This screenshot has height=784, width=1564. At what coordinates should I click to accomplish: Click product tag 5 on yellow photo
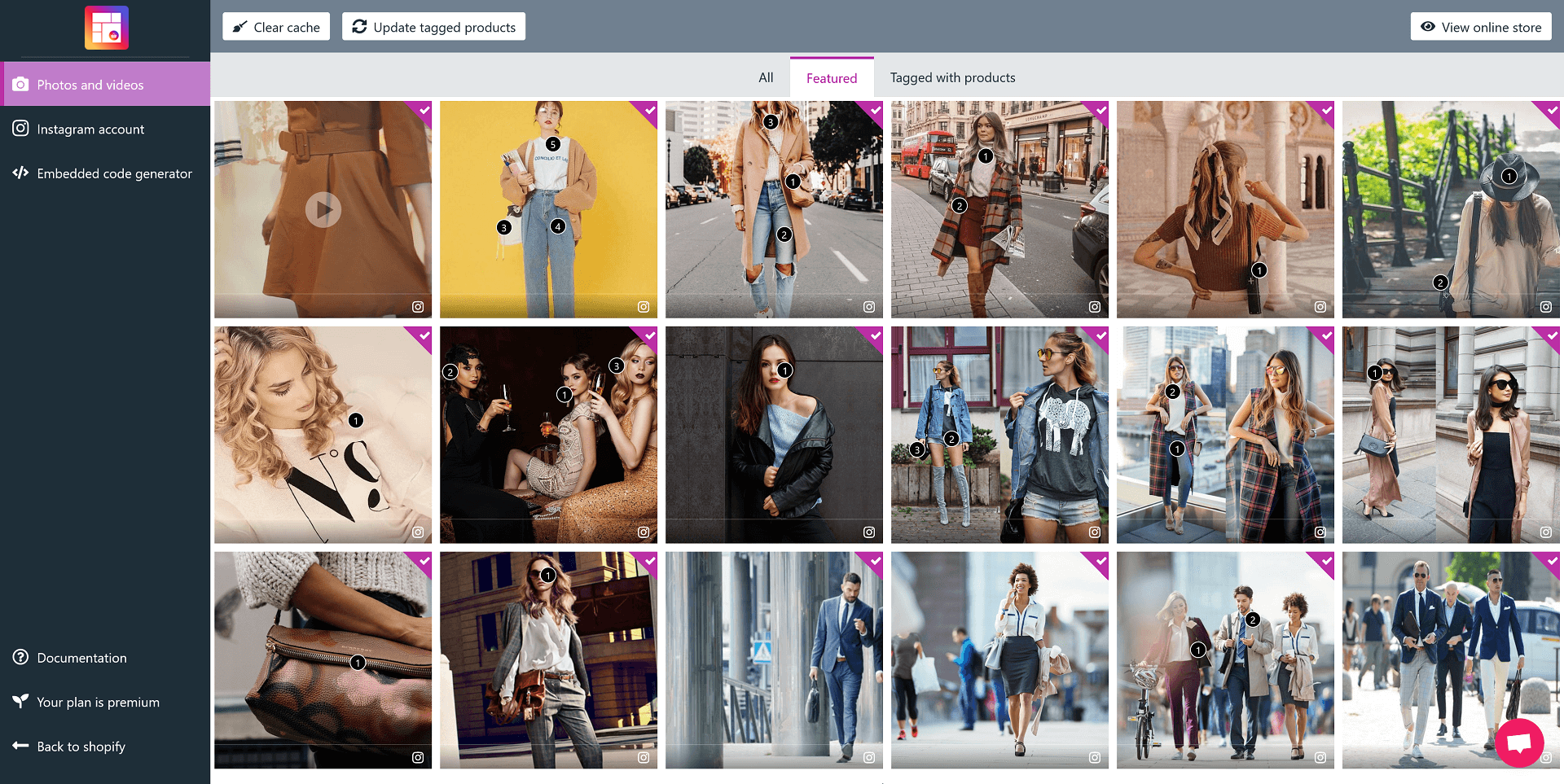[x=553, y=144]
